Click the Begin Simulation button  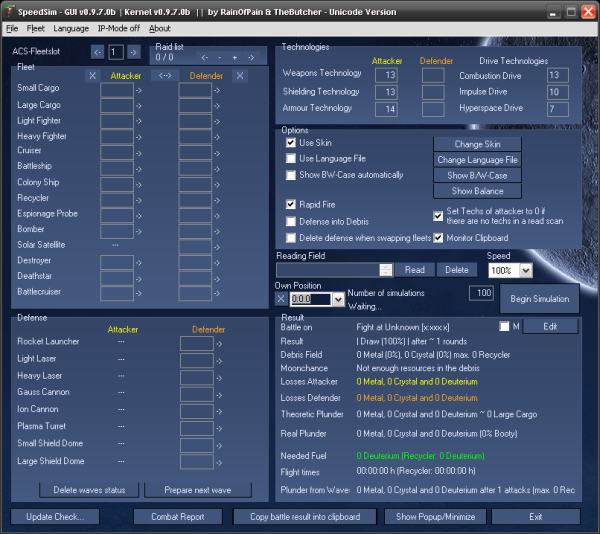click(540, 299)
